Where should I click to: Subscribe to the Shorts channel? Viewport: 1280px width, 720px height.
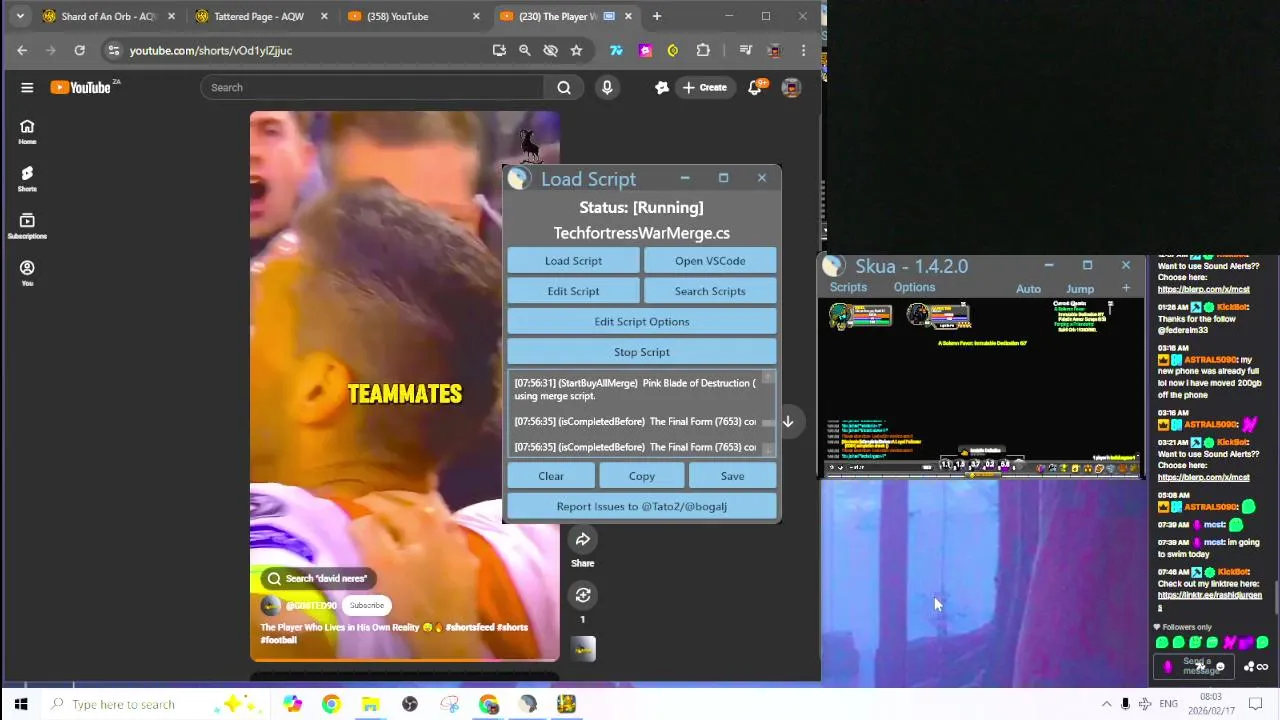[x=366, y=605]
